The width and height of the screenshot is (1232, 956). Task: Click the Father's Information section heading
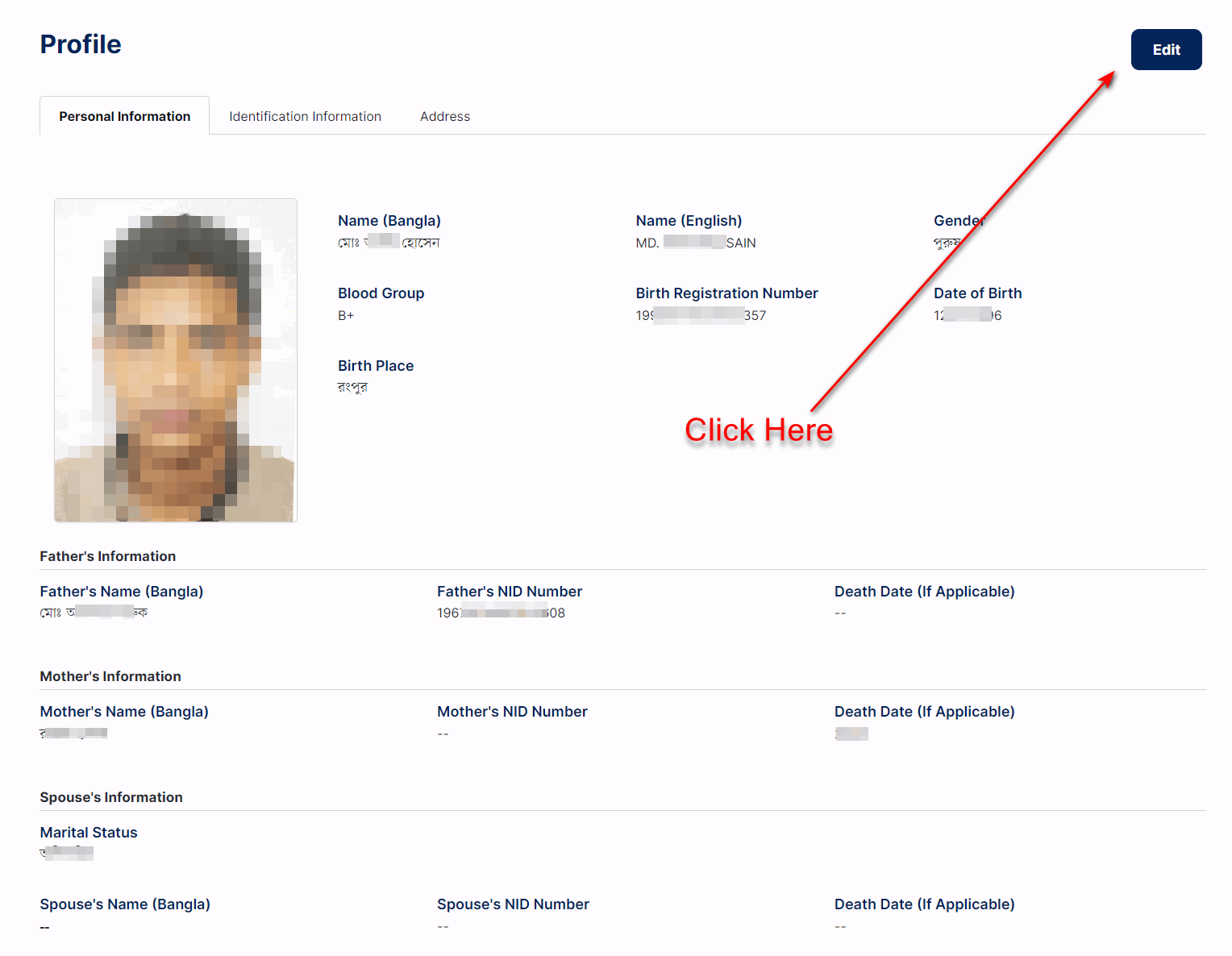pyautogui.click(x=108, y=556)
